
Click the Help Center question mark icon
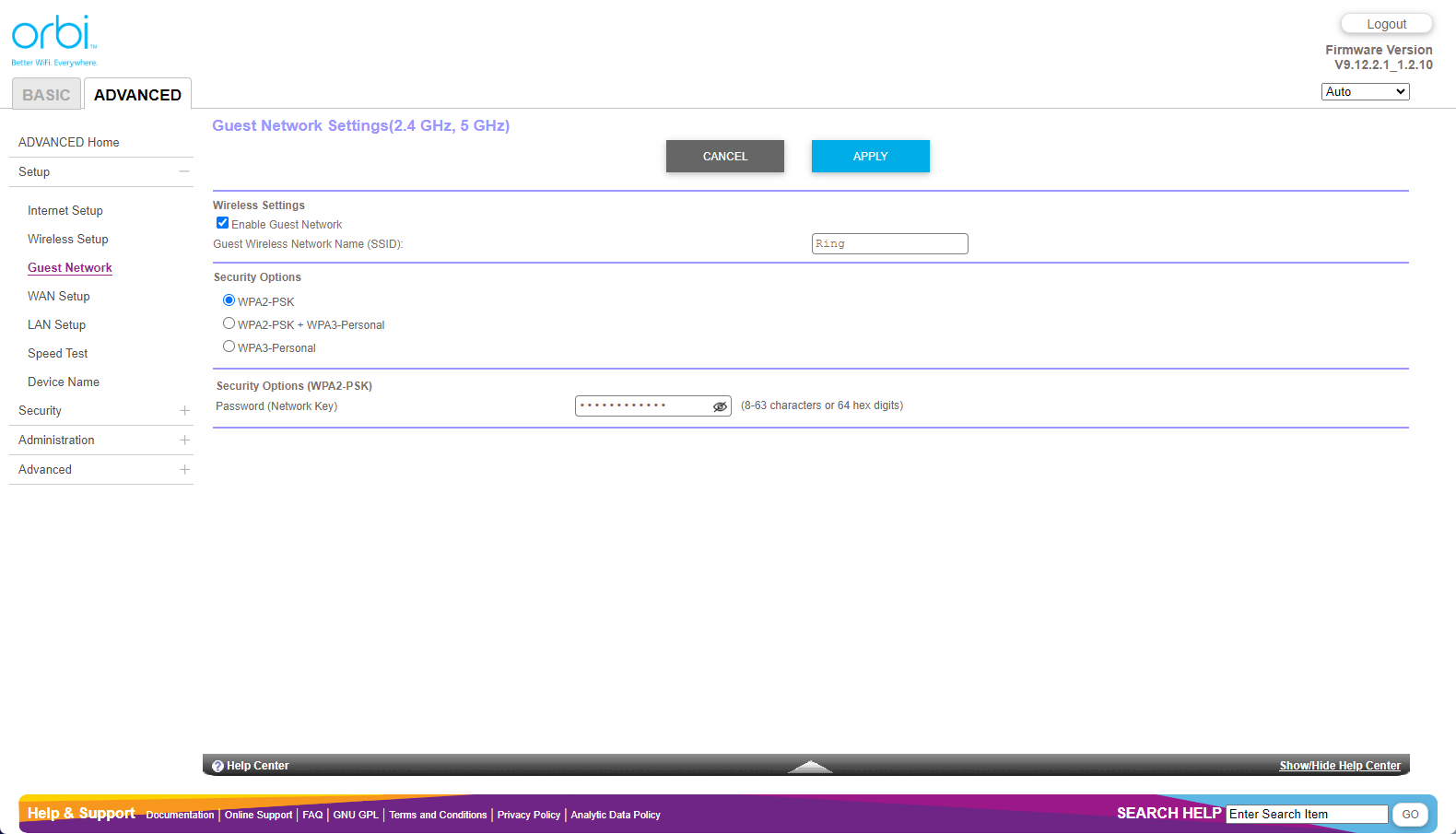click(x=218, y=766)
